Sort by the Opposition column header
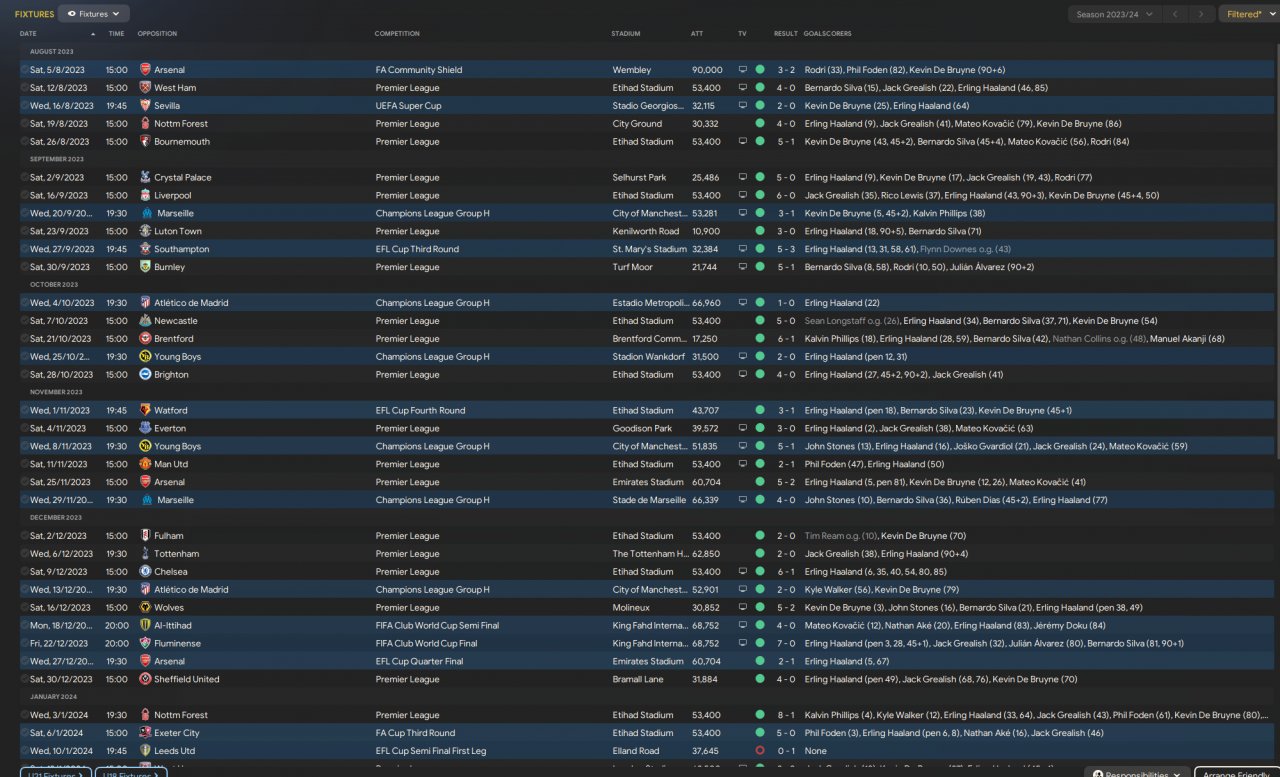Screen dimensions: 1280x777 point(157,34)
